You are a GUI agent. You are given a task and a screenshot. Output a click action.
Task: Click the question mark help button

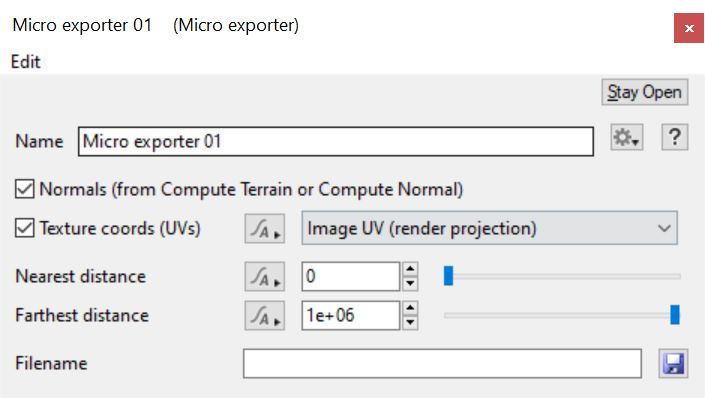pos(674,137)
